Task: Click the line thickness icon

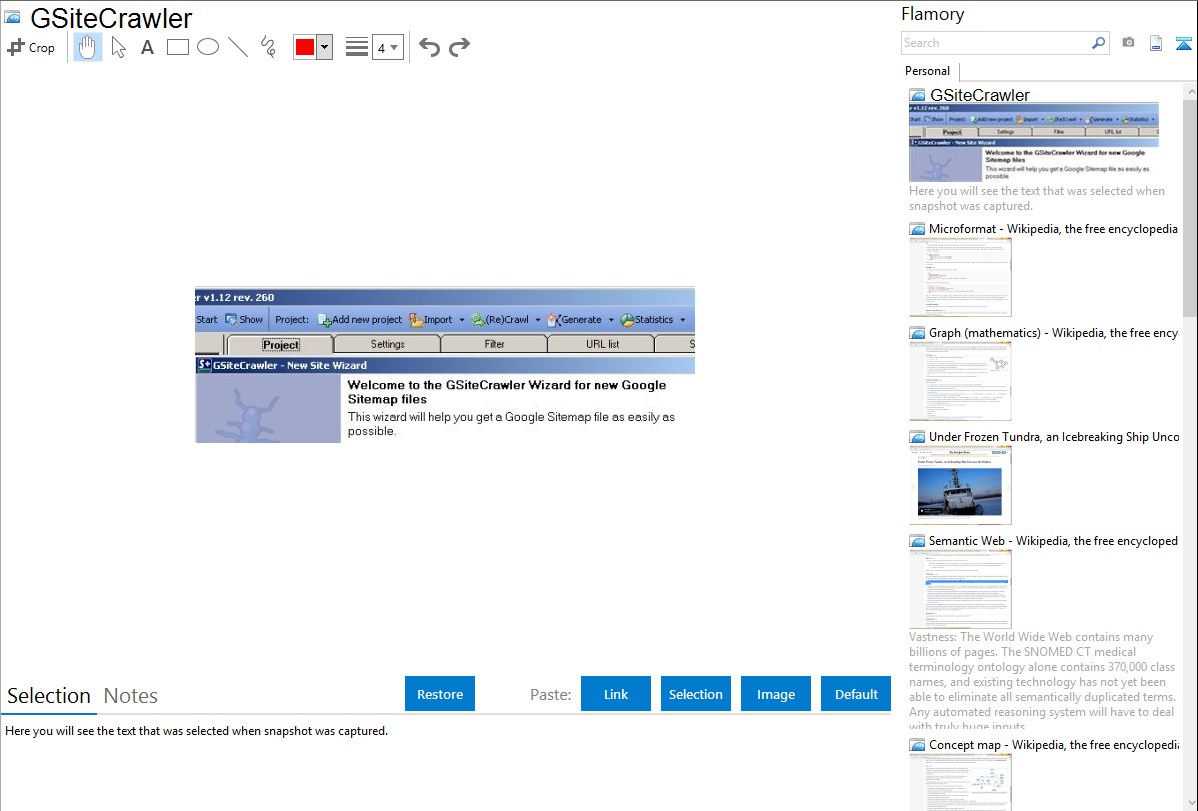Action: 356,47
